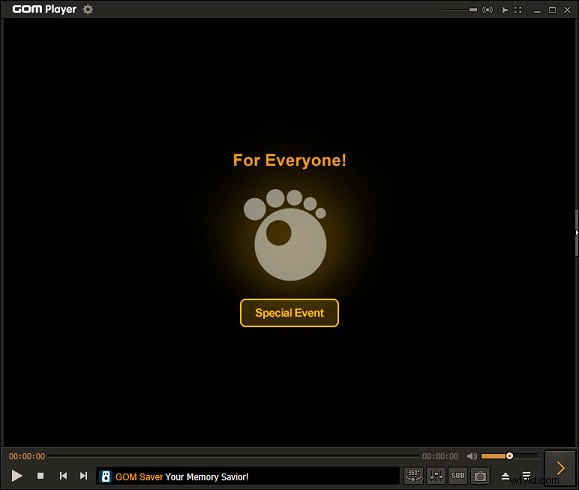Screen dimensions: 579x490
Task: Toggle the always-on-top pin icon
Action: [x=504, y=10]
